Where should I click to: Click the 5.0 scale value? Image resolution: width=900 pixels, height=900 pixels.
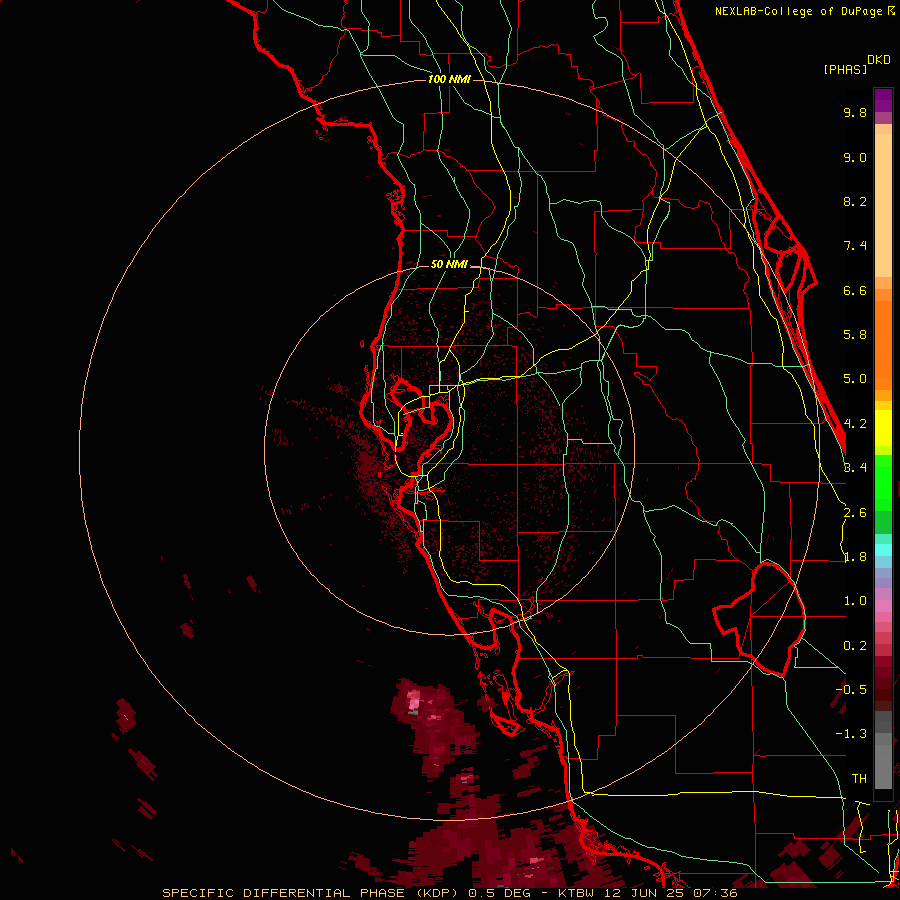click(855, 379)
